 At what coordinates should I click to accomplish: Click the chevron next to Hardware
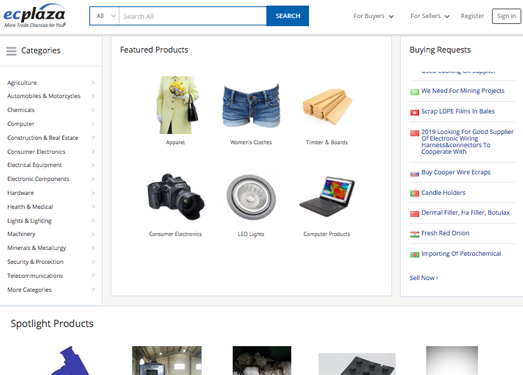click(93, 193)
